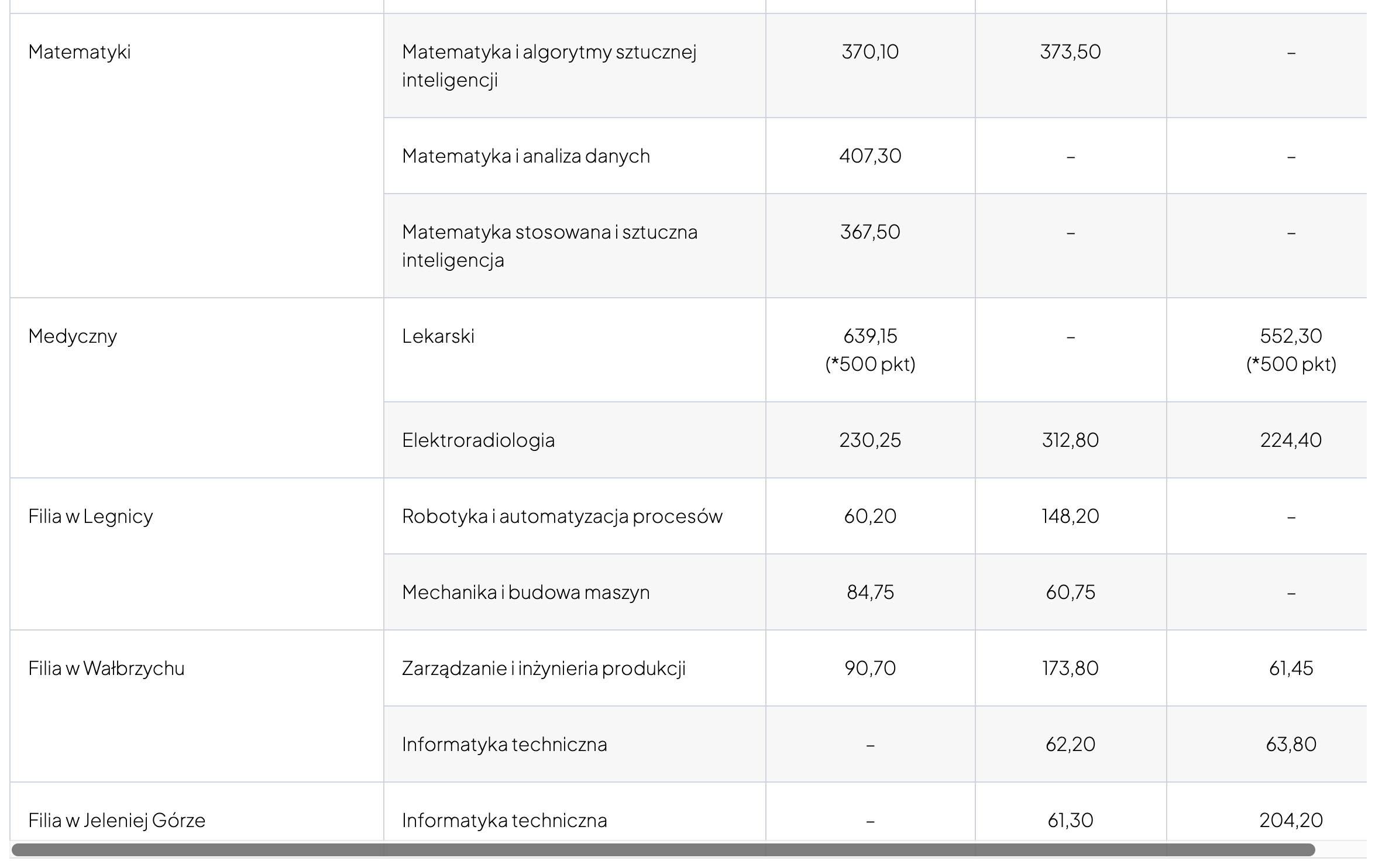The image size is (1382, 868).
Task: Select the 407,30 score value
Action: coord(870,156)
